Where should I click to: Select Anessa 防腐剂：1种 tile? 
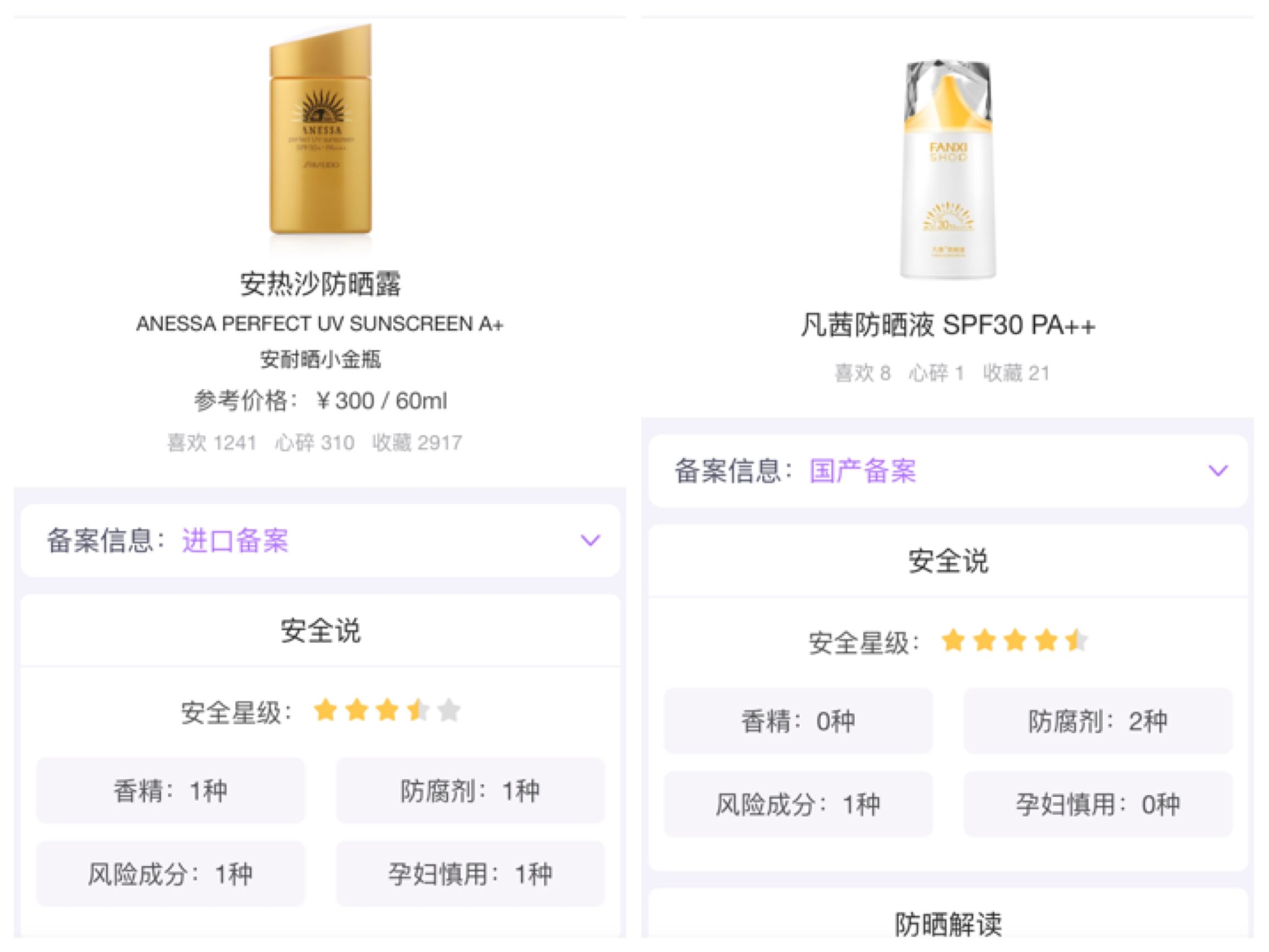pos(470,791)
